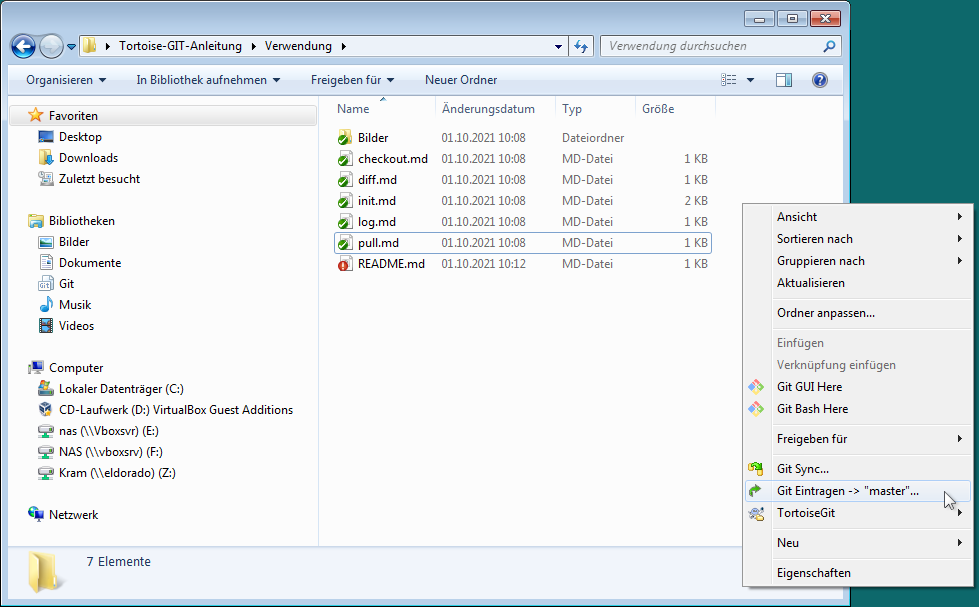Click the search magnifier icon

click(829, 46)
